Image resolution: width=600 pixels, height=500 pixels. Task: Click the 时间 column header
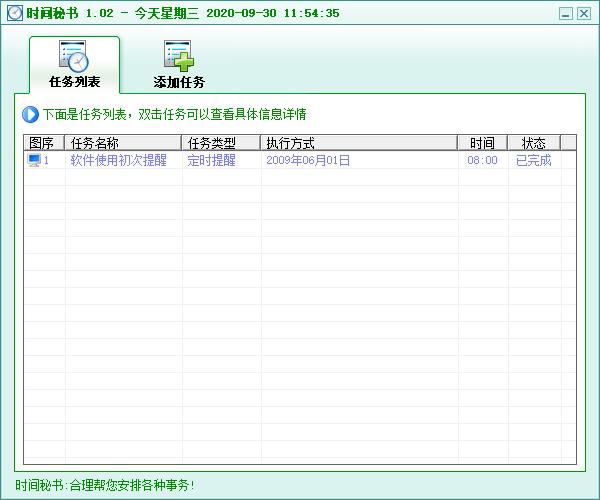coord(482,143)
